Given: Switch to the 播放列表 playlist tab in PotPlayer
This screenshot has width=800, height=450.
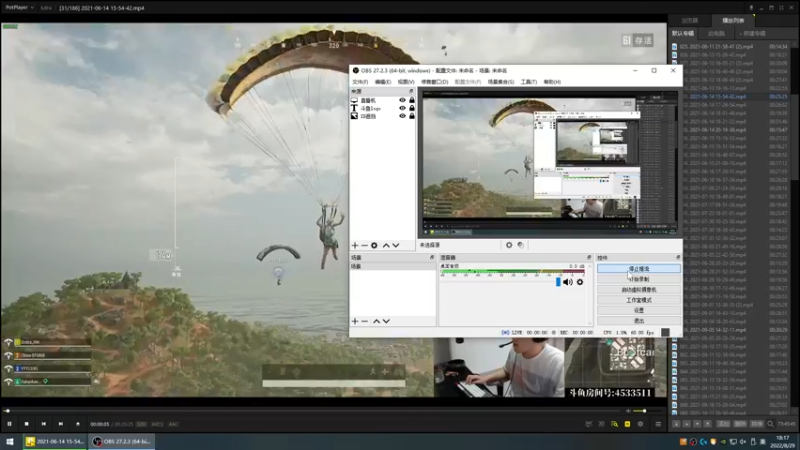Looking at the screenshot, I should coord(733,20).
